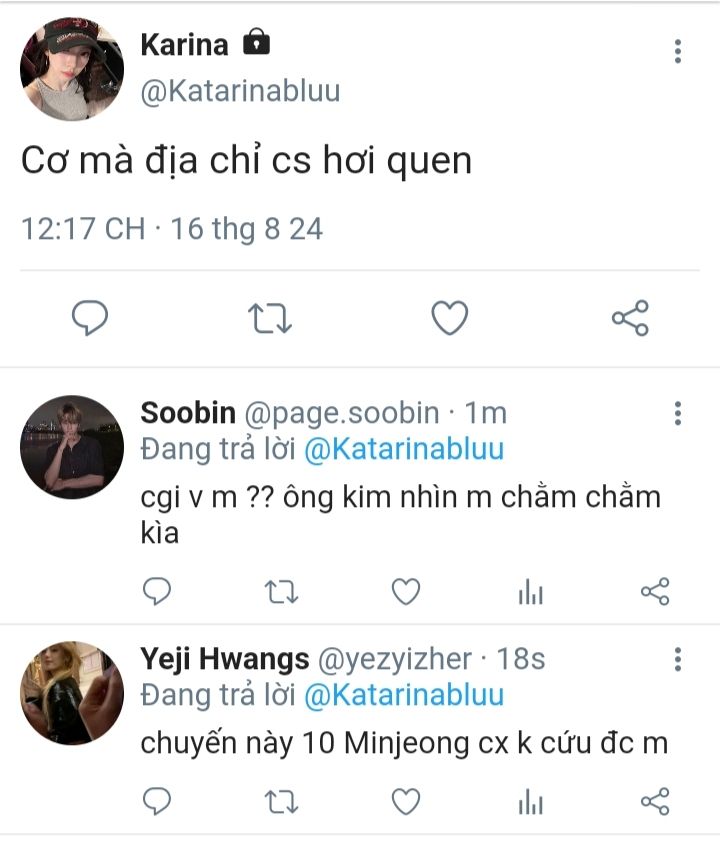Retweet Soobin's reply
720x842 pixels.
pos(281,592)
